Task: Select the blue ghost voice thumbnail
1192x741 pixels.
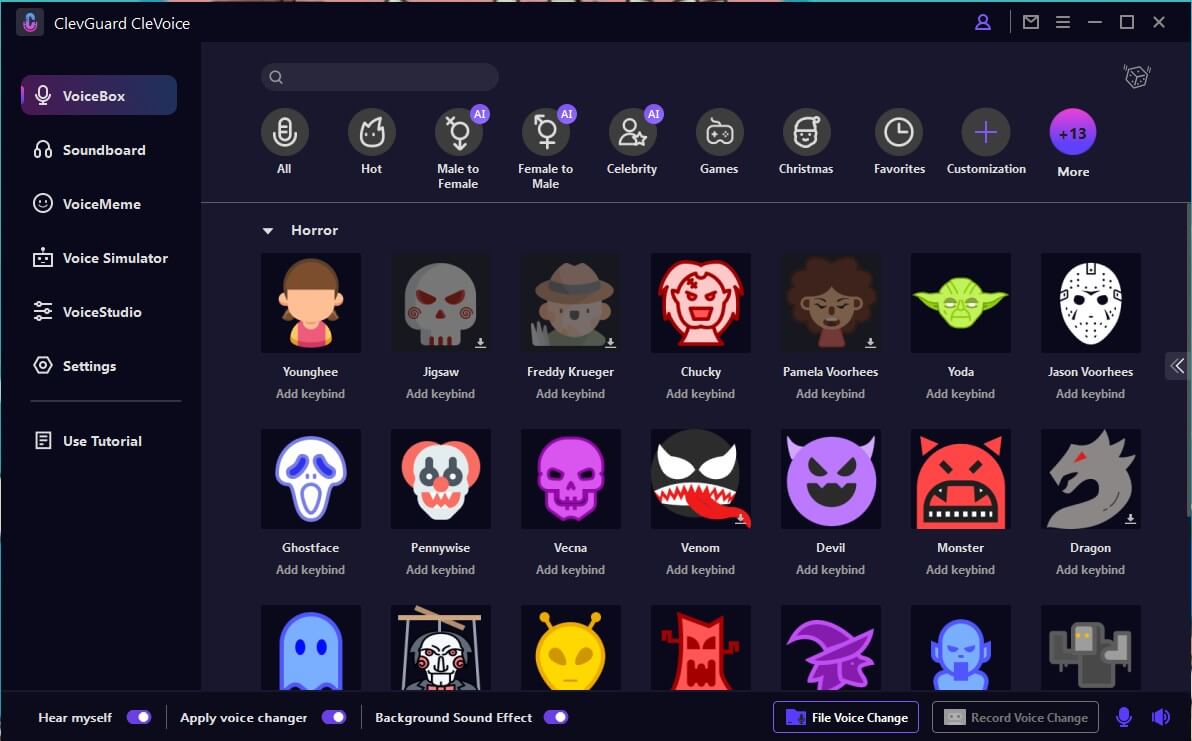Action: click(x=311, y=648)
